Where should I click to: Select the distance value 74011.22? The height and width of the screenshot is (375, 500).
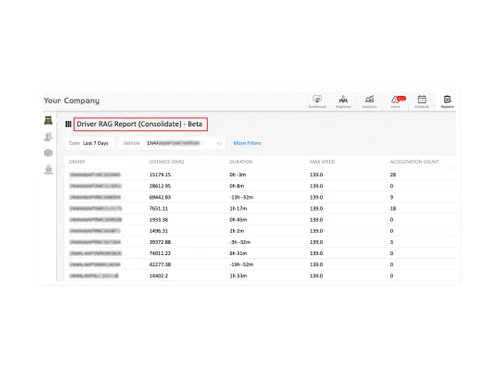pyautogui.click(x=160, y=254)
